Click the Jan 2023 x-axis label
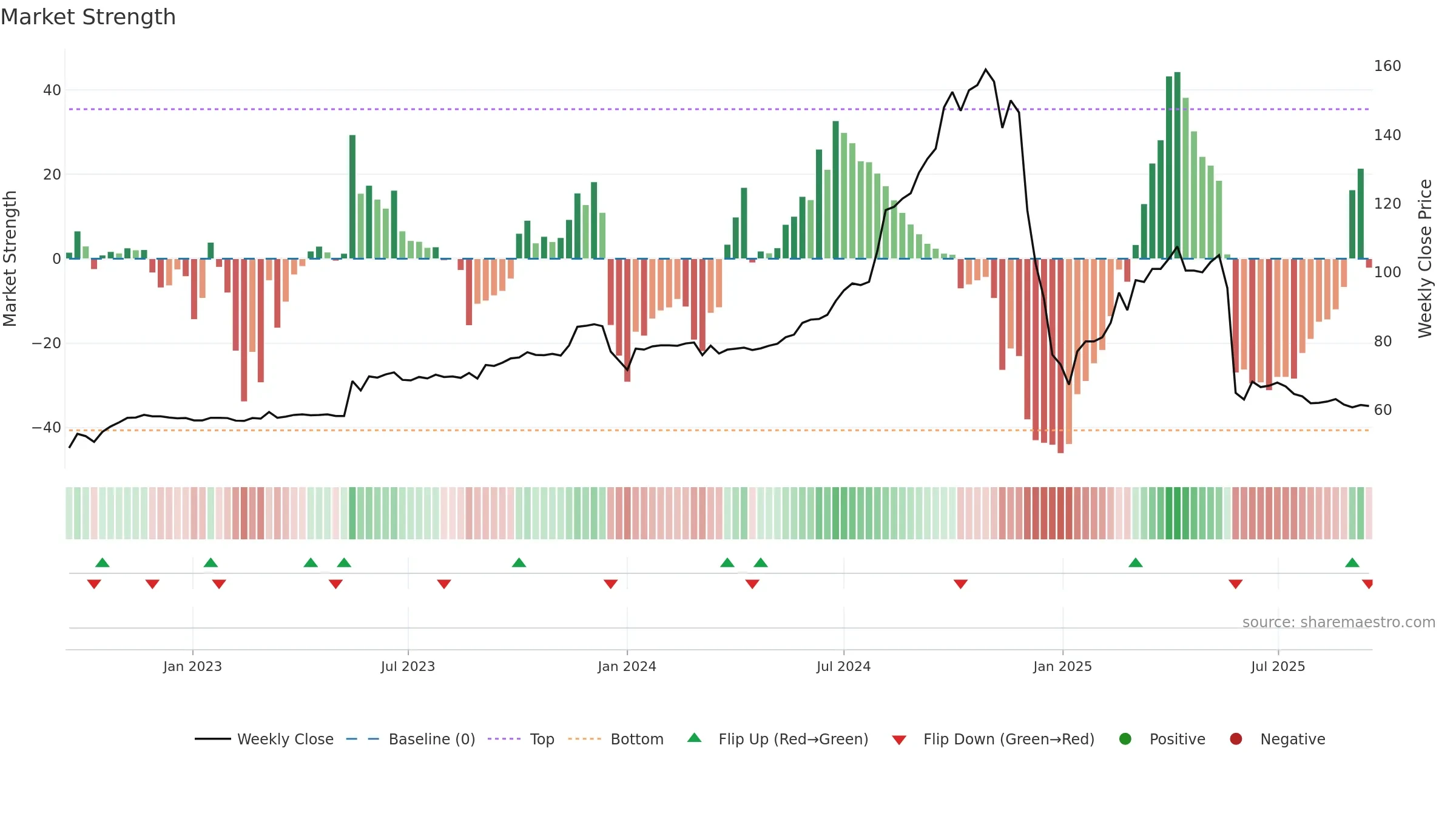Viewport: 1456px width, 819px height. coord(192,666)
